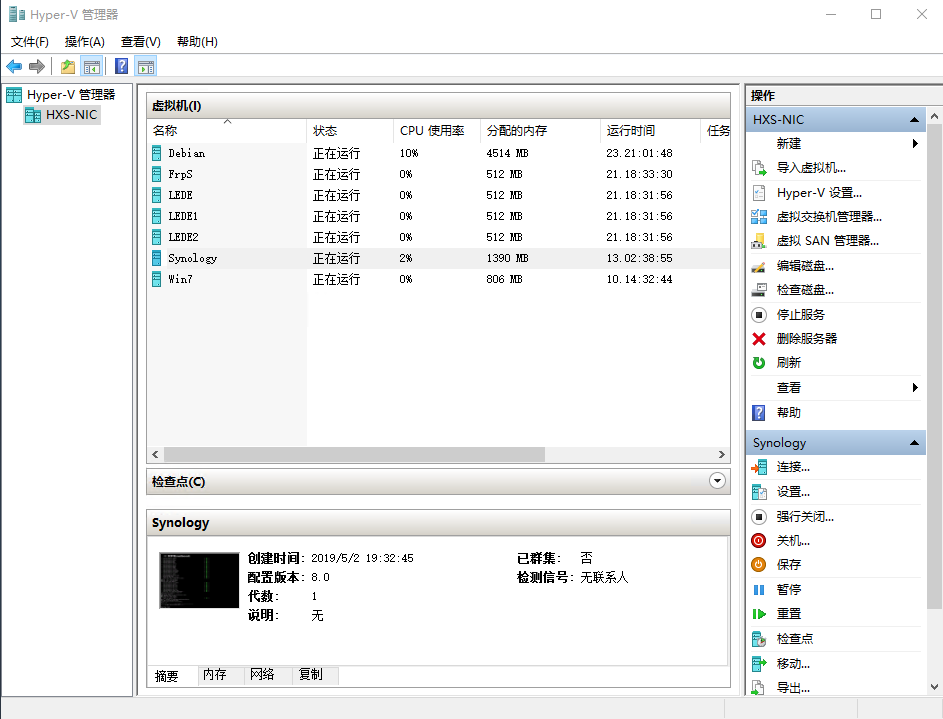Click the 分配的内存 column header
The image size is (943, 719).
[x=540, y=130]
